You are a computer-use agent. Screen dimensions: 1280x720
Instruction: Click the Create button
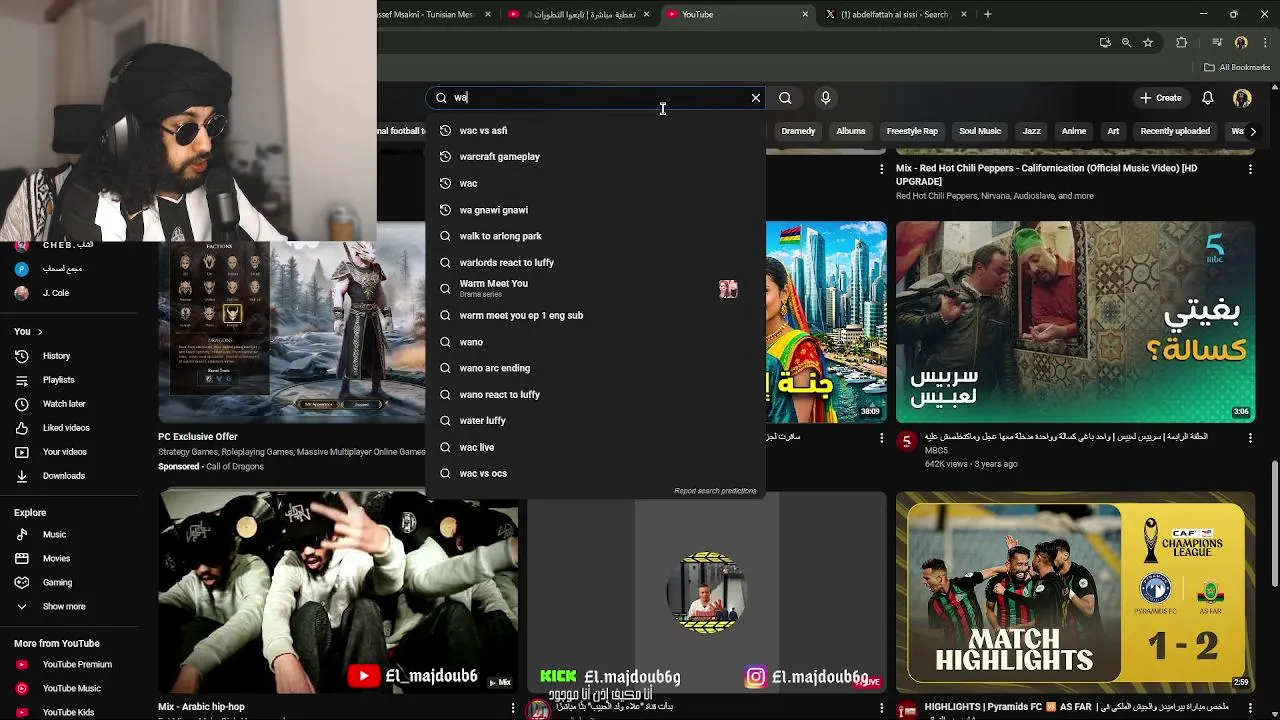1161,98
